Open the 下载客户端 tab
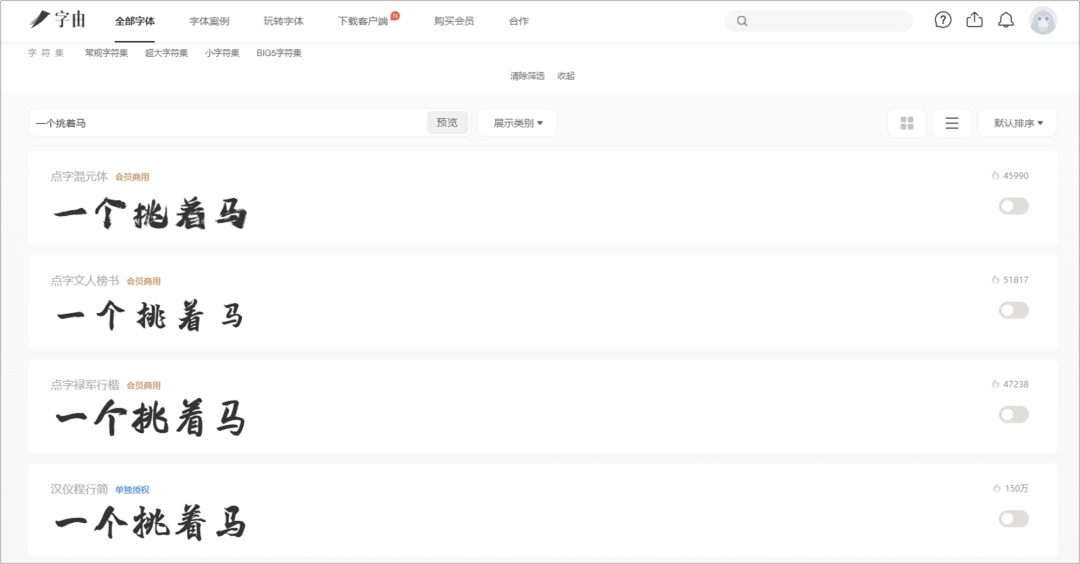 pyautogui.click(x=363, y=21)
